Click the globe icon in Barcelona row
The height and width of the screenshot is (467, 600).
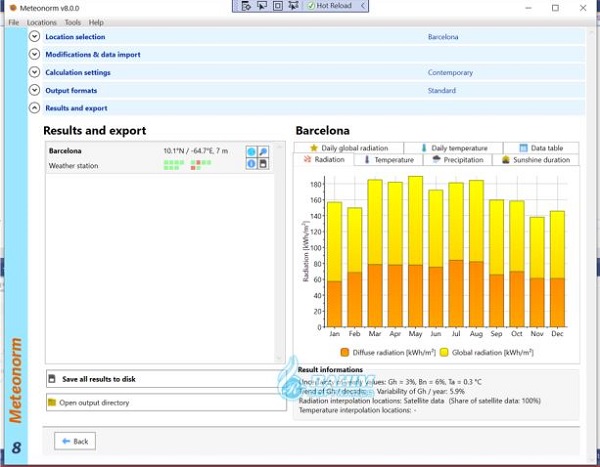(x=252, y=152)
